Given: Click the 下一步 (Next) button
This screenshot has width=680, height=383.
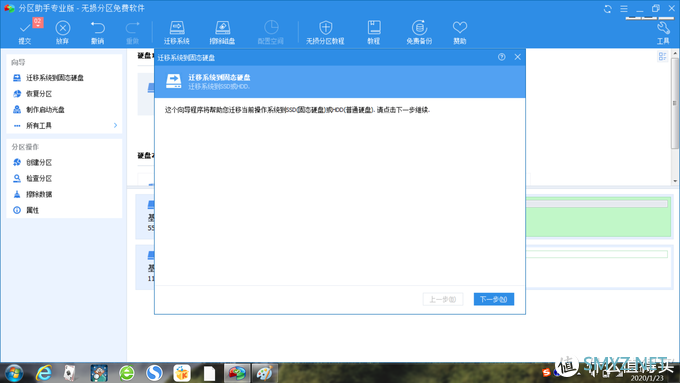Looking at the screenshot, I should 494,299.
